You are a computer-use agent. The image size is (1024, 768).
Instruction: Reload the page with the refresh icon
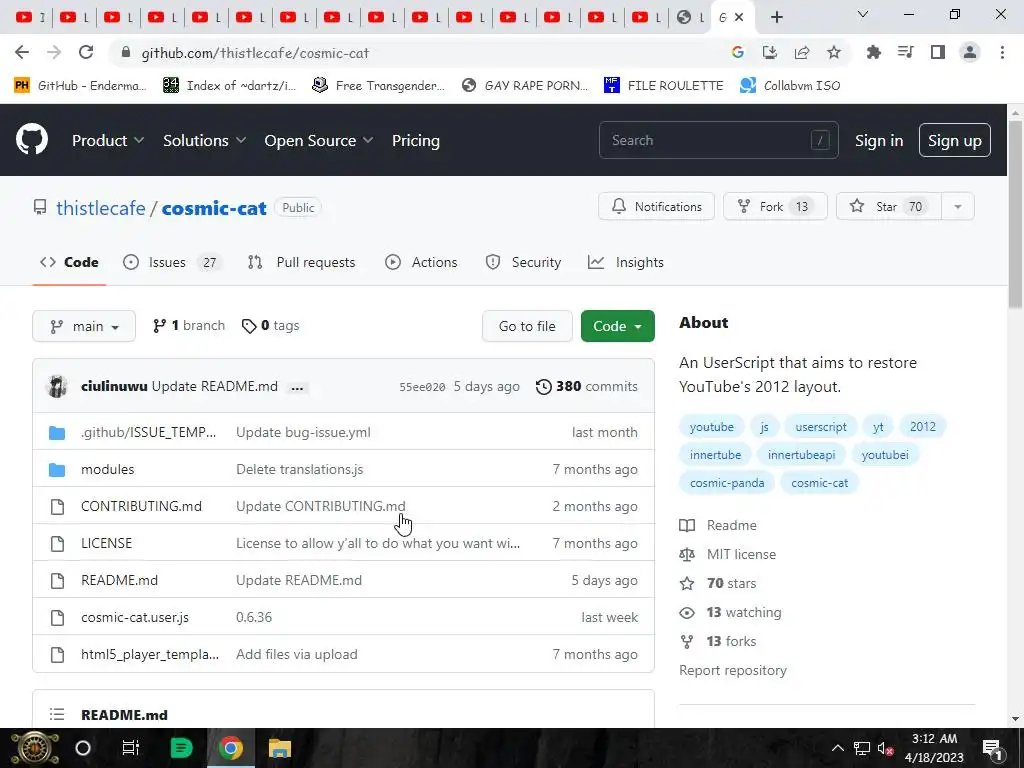(86, 53)
